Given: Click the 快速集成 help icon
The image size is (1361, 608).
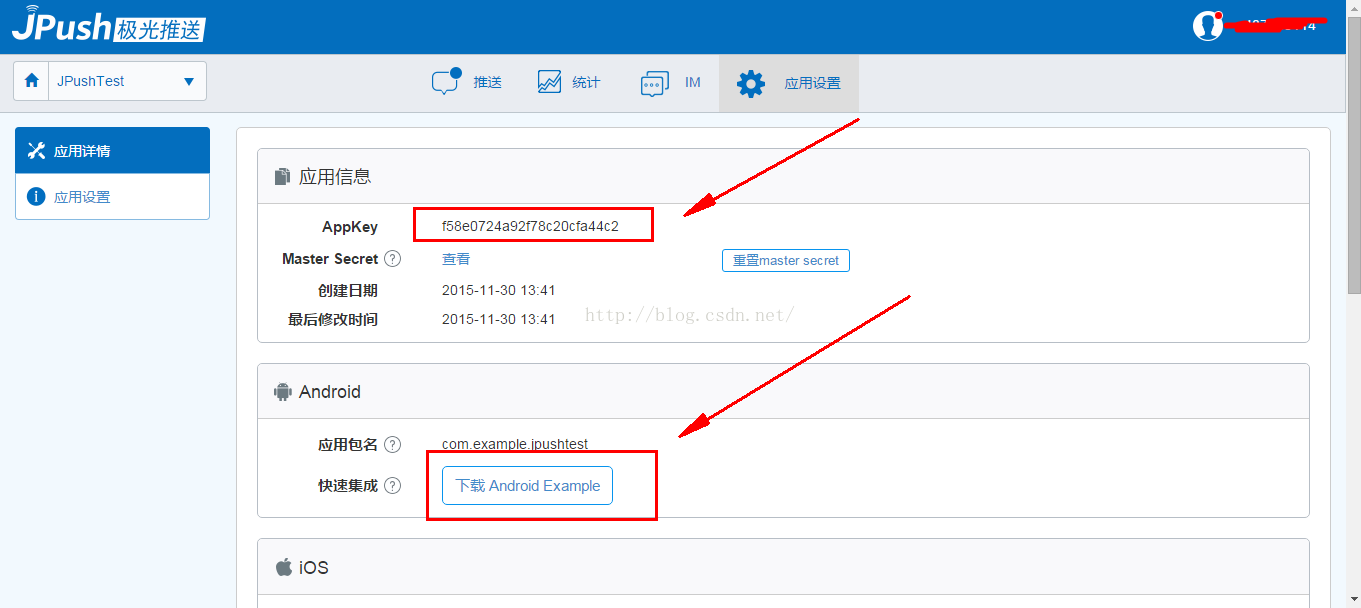Looking at the screenshot, I should pos(393,485).
